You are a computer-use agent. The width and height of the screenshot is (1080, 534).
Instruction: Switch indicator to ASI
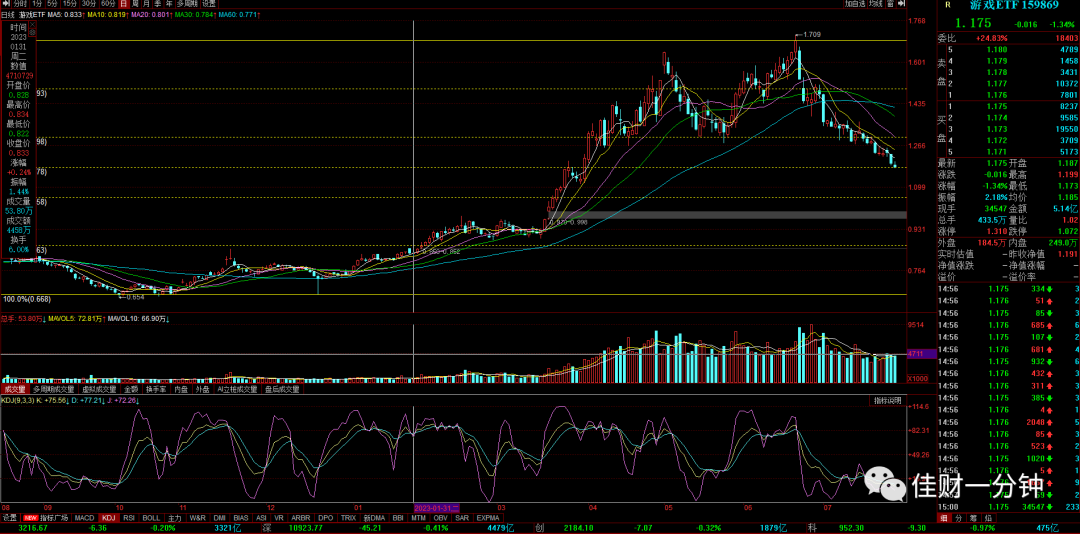tap(261, 517)
